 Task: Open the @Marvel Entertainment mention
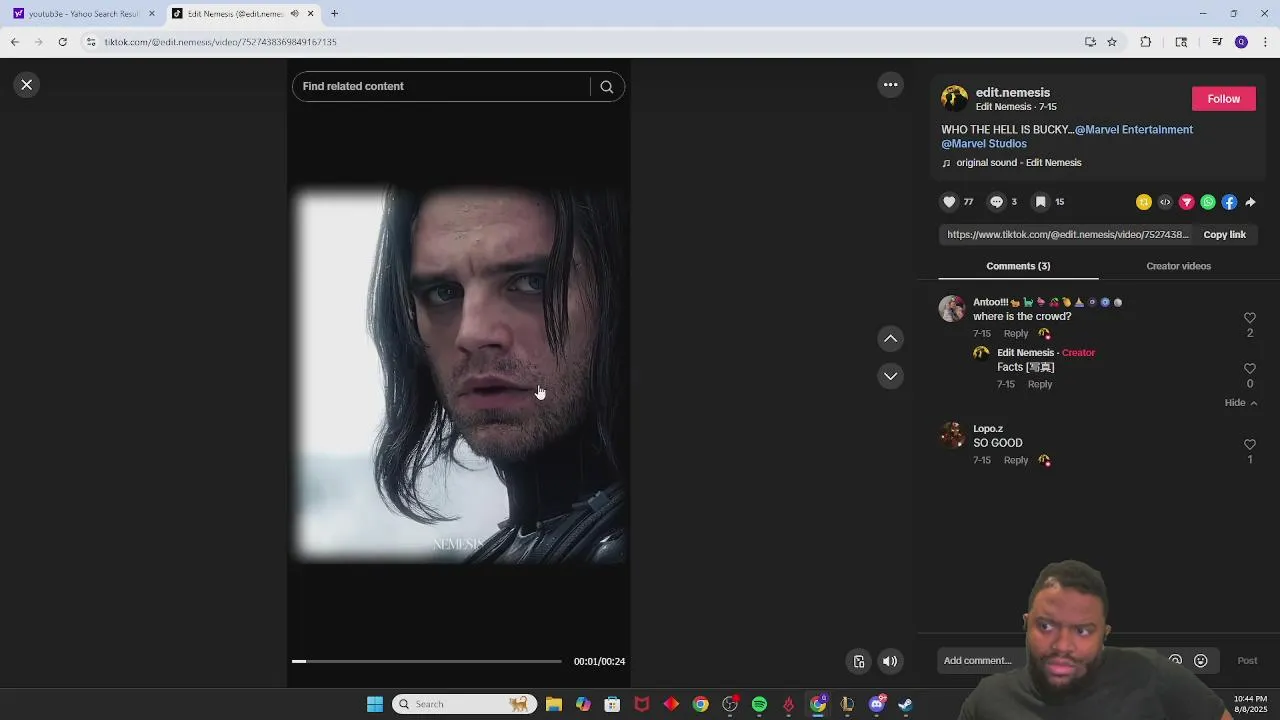point(1134,130)
